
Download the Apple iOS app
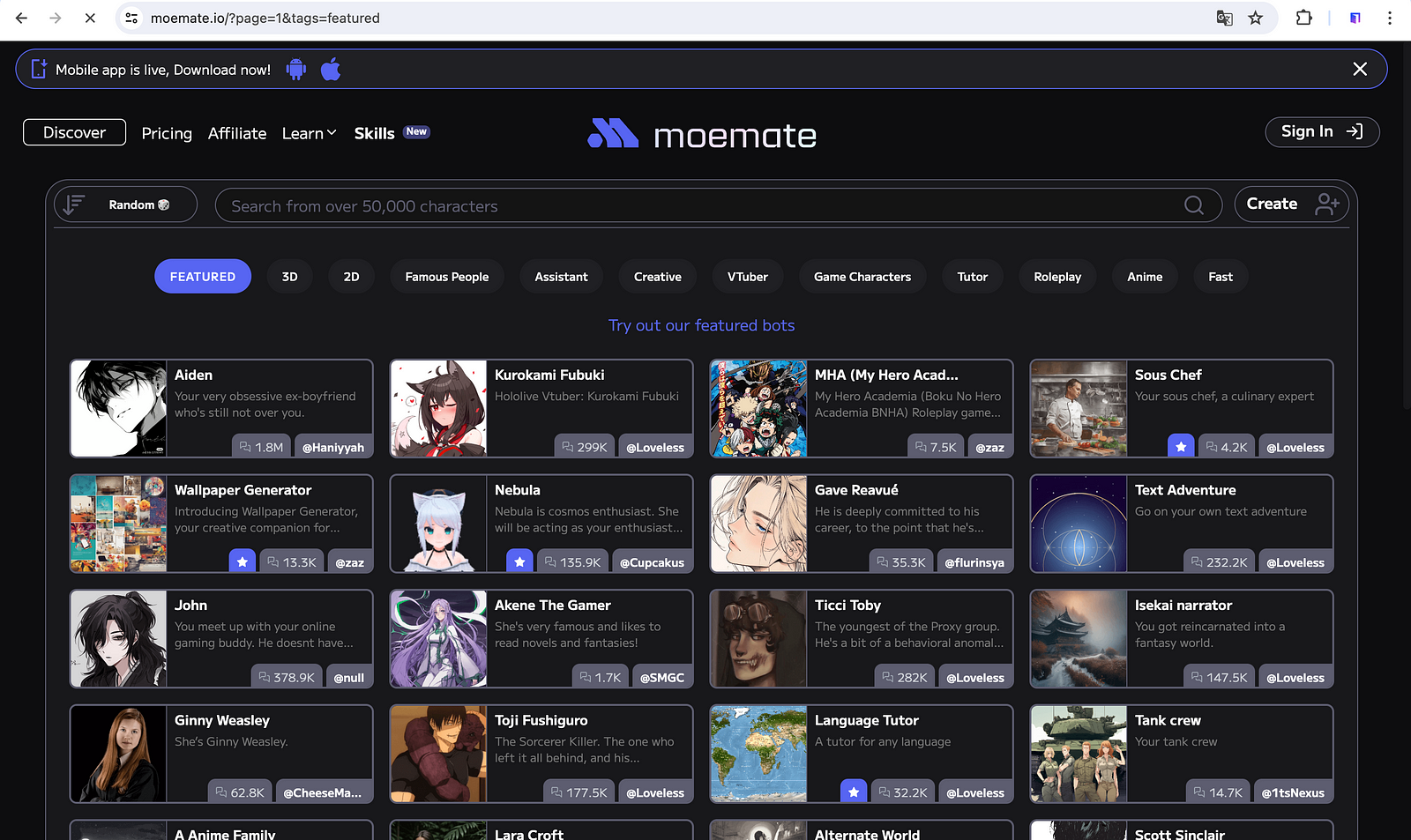[x=331, y=69]
